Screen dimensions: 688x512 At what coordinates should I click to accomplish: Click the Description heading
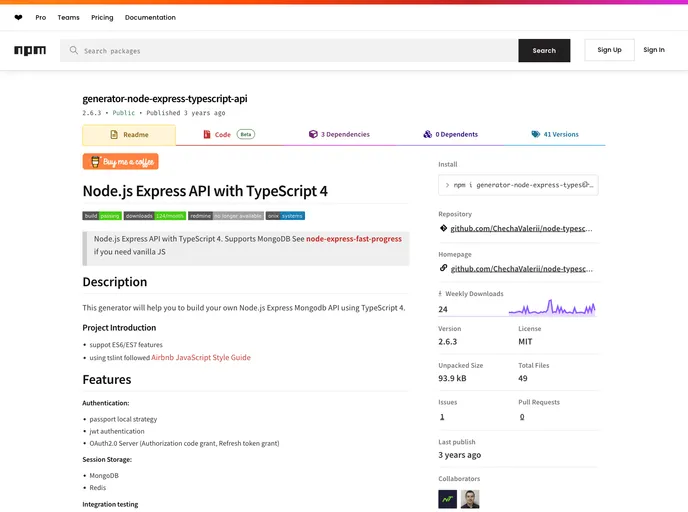[x=115, y=282]
